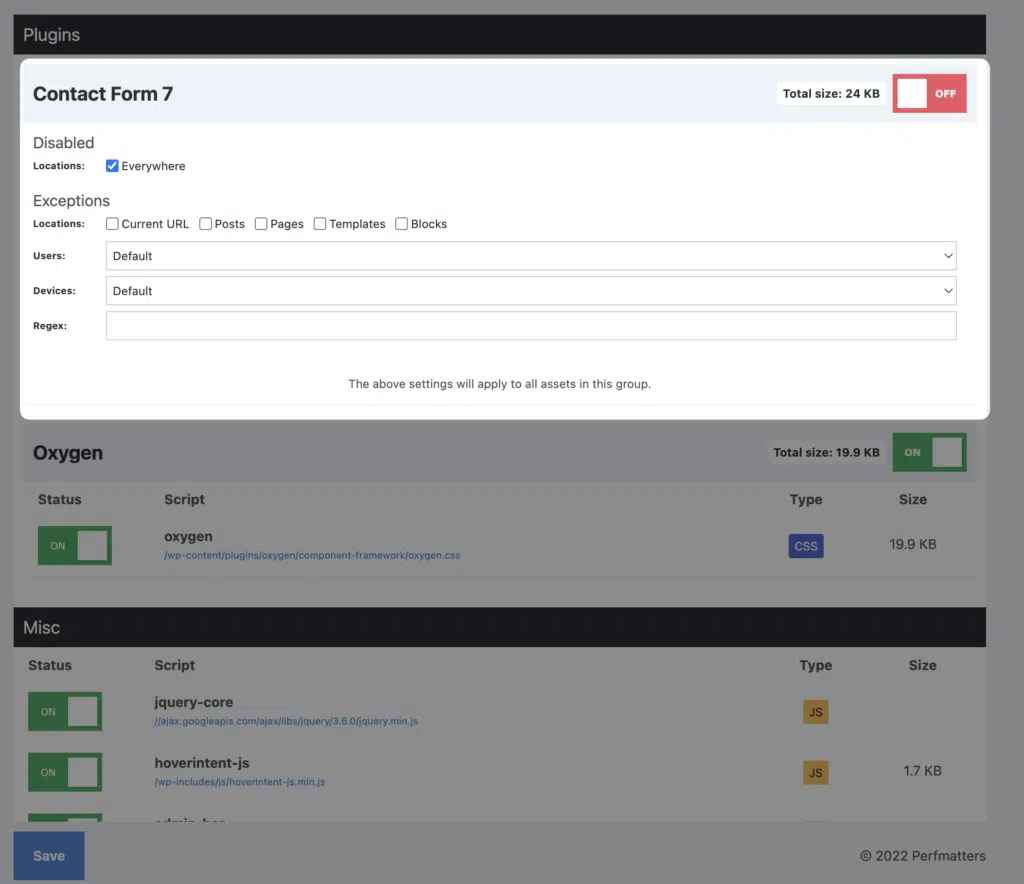Open the Users dropdown

coord(531,256)
